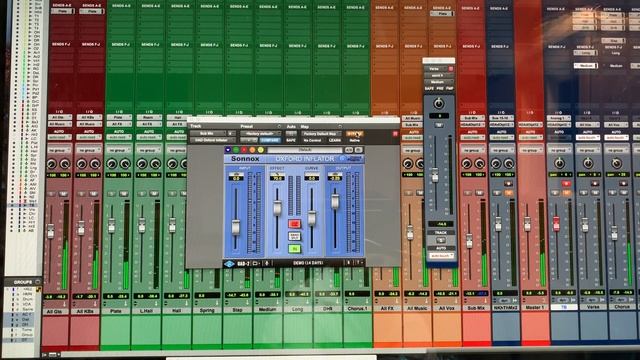Click the yellow round button in the Sonnox toolbar
This screenshot has width=640, height=360.
click(260, 150)
